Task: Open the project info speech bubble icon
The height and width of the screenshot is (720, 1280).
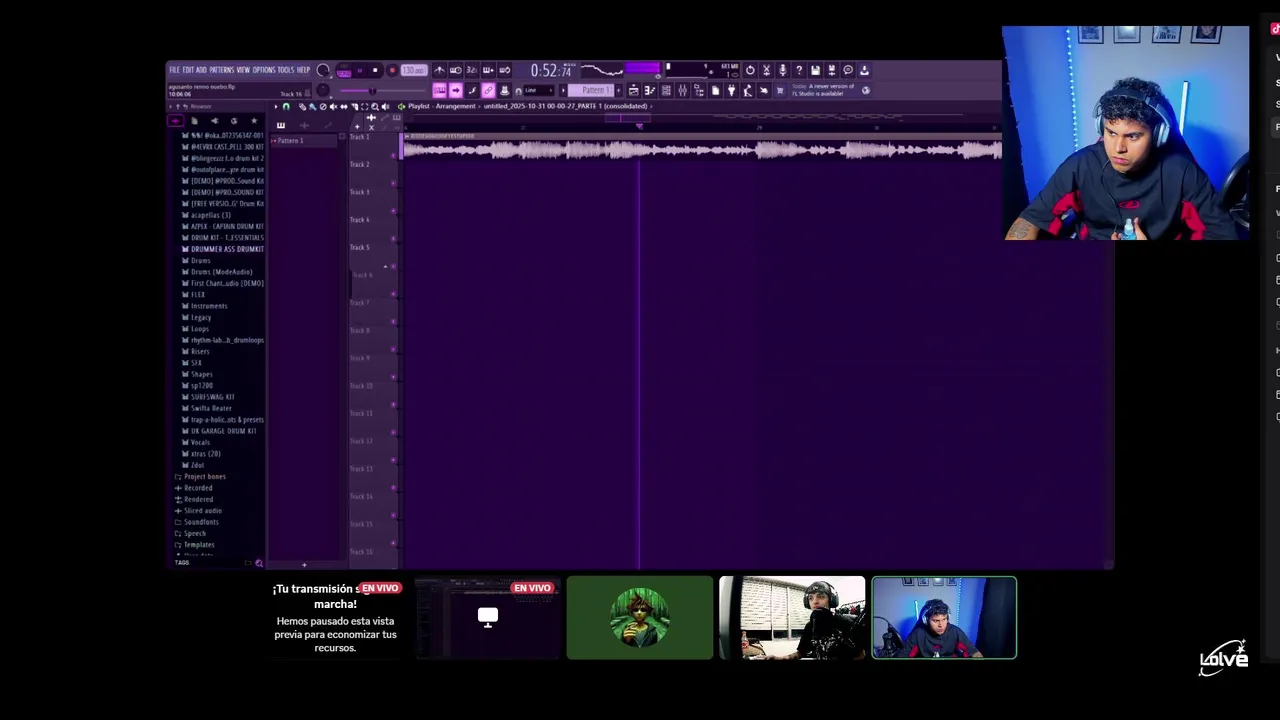Action: tap(848, 70)
